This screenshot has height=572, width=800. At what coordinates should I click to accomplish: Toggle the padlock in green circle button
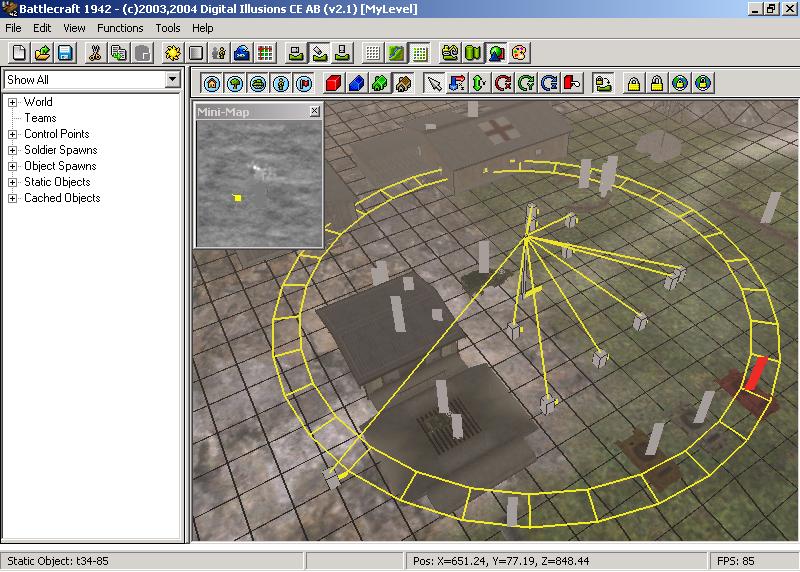(x=680, y=83)
